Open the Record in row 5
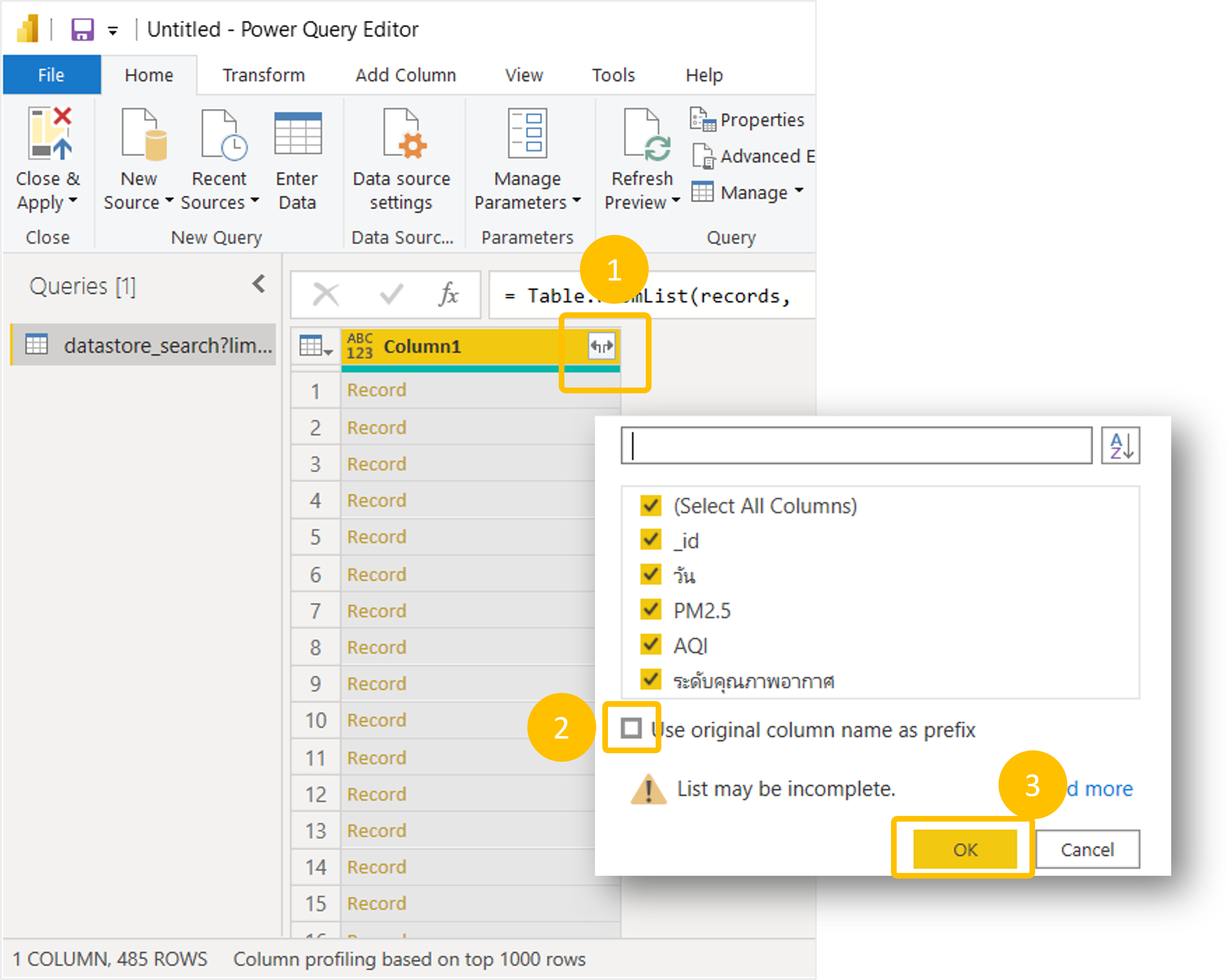Viewport: 1229px width, 980px height. tap(377, 537)
